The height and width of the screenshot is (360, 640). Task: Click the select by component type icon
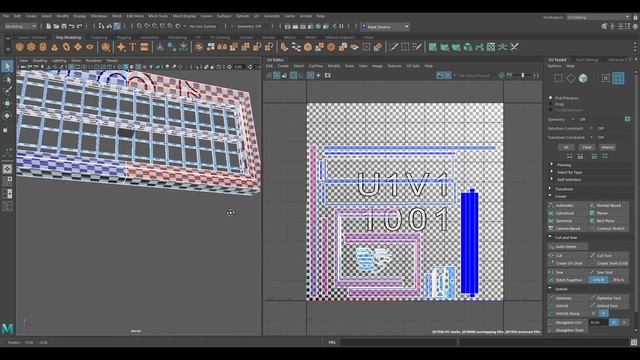[x=117, y=26]
